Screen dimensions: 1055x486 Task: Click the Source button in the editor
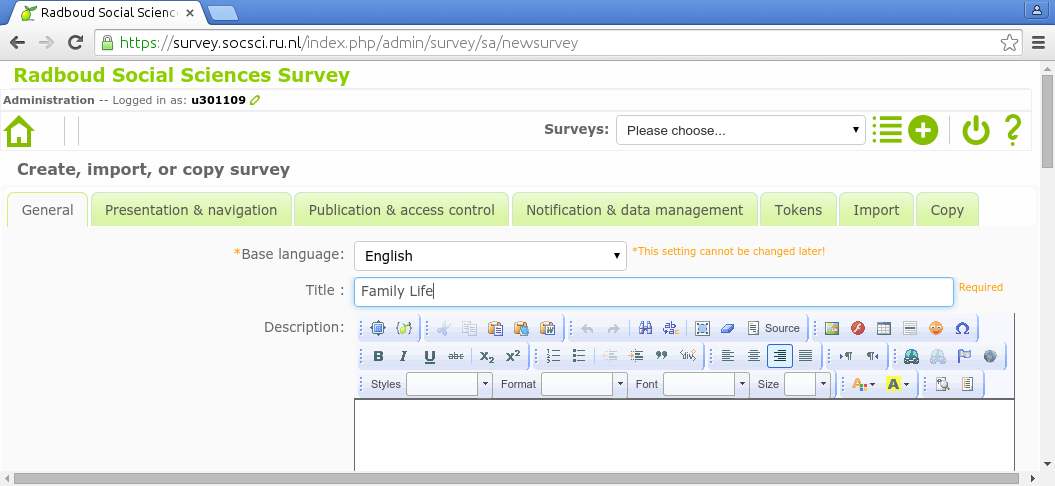[775, 328]
